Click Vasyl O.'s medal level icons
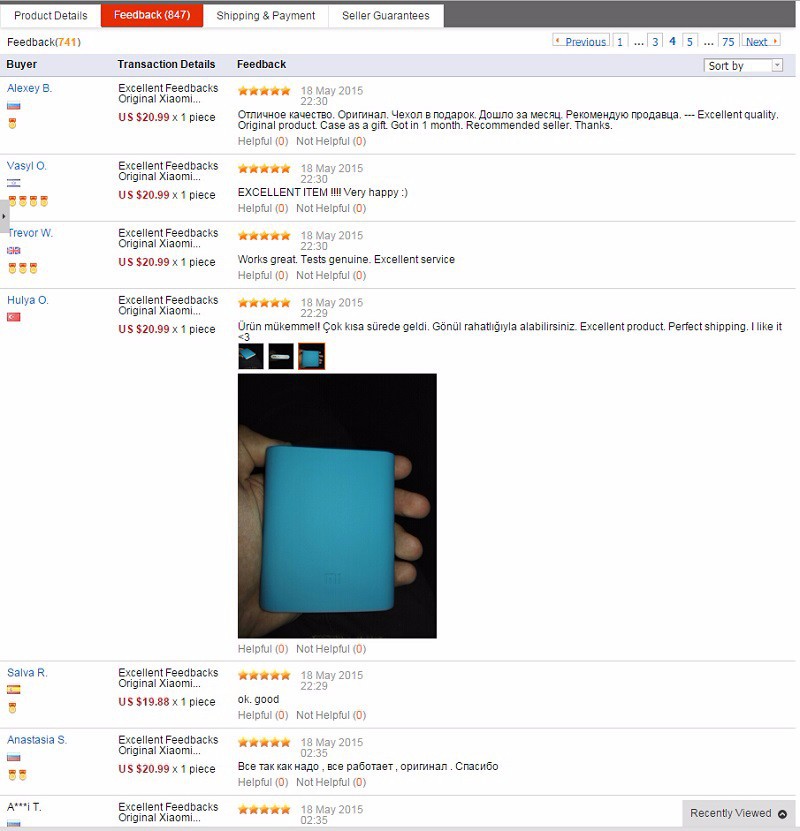 pos(28,201)
